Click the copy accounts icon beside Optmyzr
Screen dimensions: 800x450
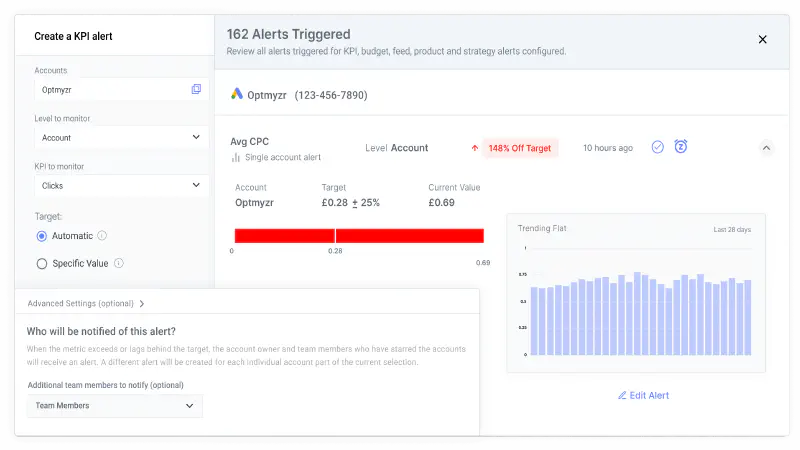click(196, 89)
